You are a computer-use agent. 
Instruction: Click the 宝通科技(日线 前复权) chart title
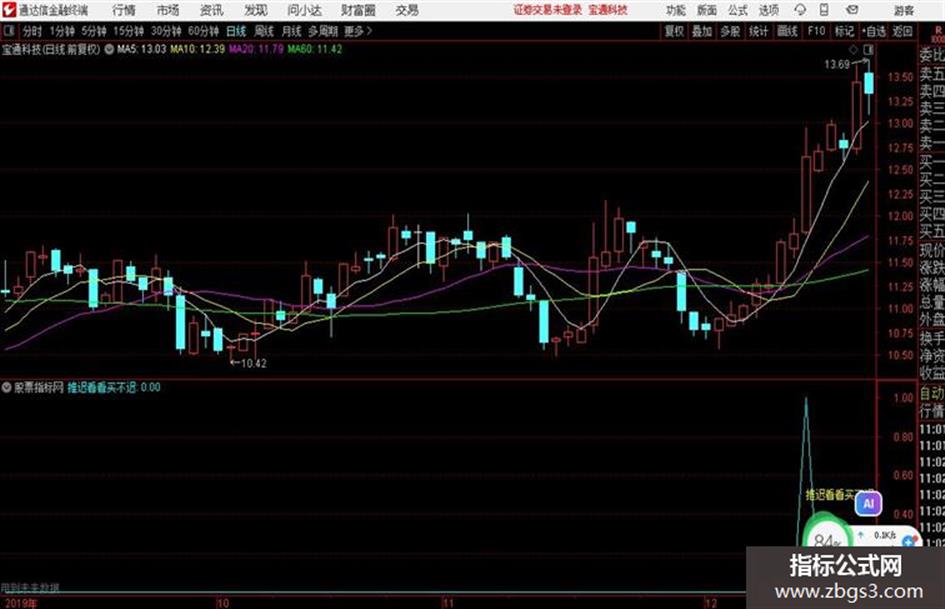(x=51, y=49)
